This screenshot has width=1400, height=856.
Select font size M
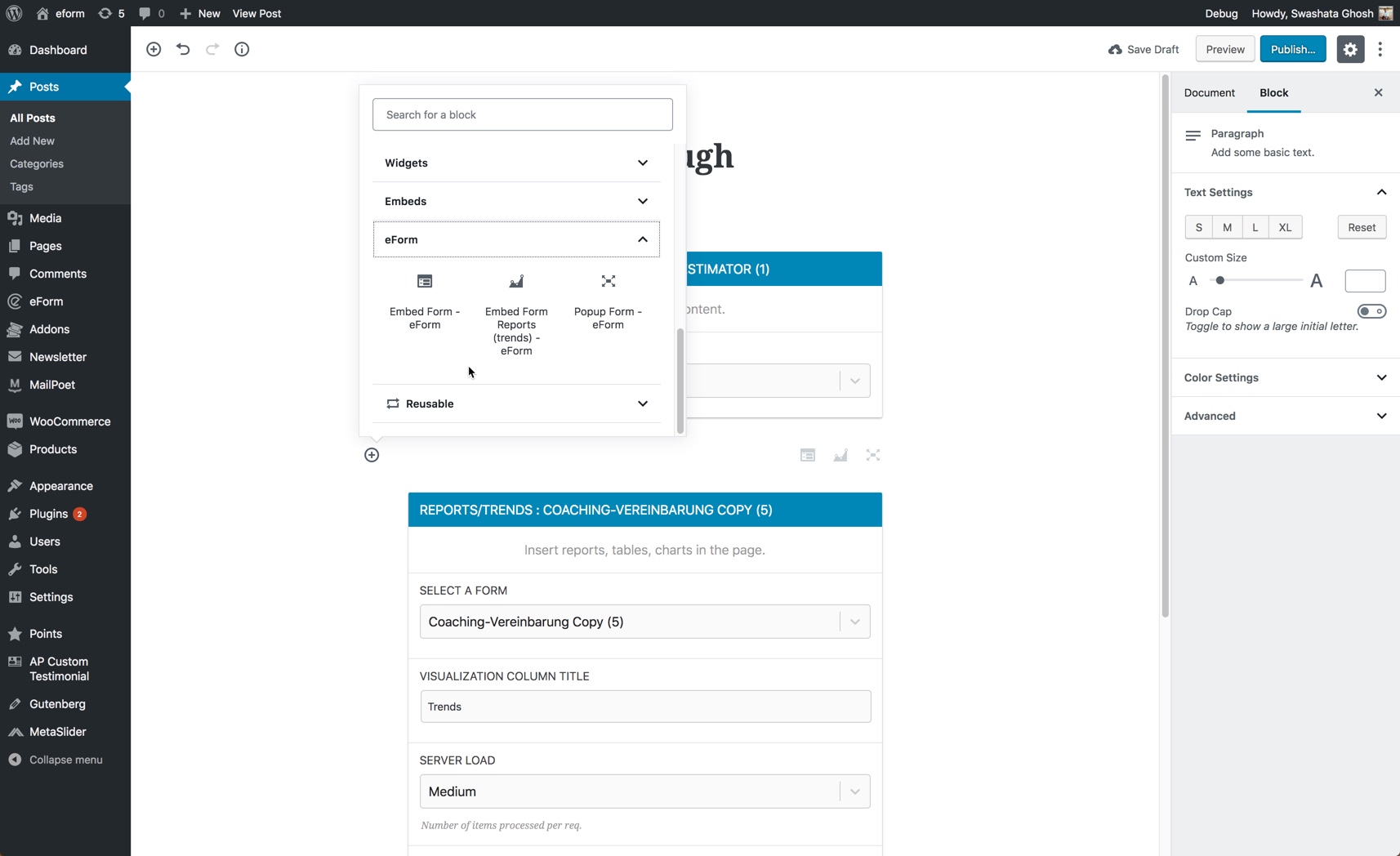pyautogui.click(x=1227, y=227)
